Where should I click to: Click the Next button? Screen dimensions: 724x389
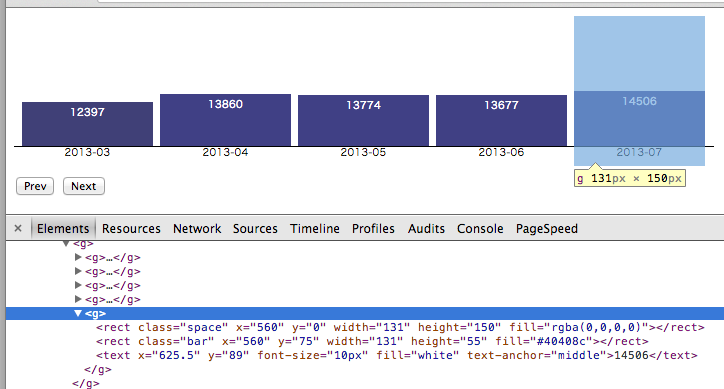pos(84,186)
